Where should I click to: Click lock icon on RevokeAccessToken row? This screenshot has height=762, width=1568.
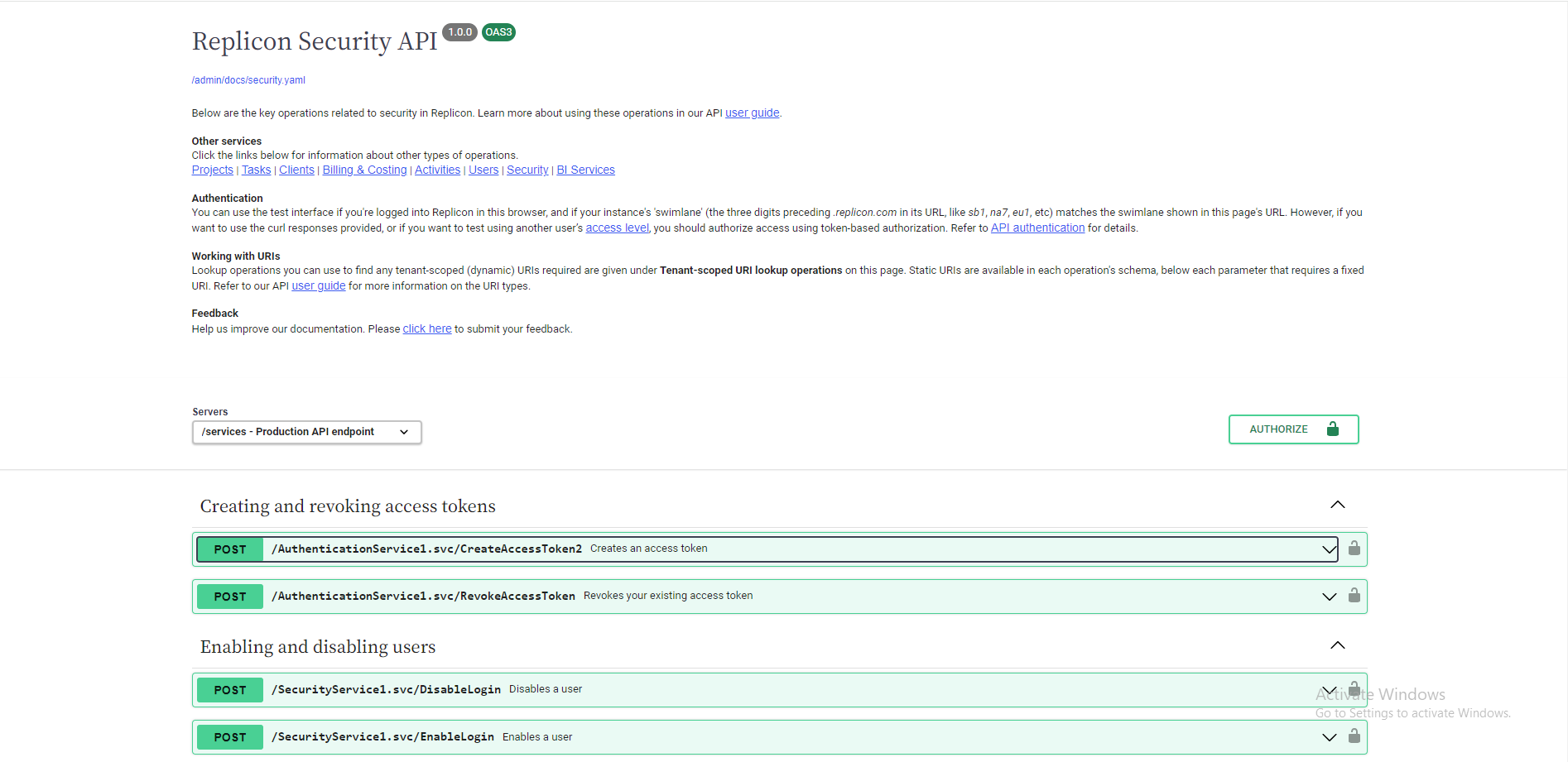1354,596
